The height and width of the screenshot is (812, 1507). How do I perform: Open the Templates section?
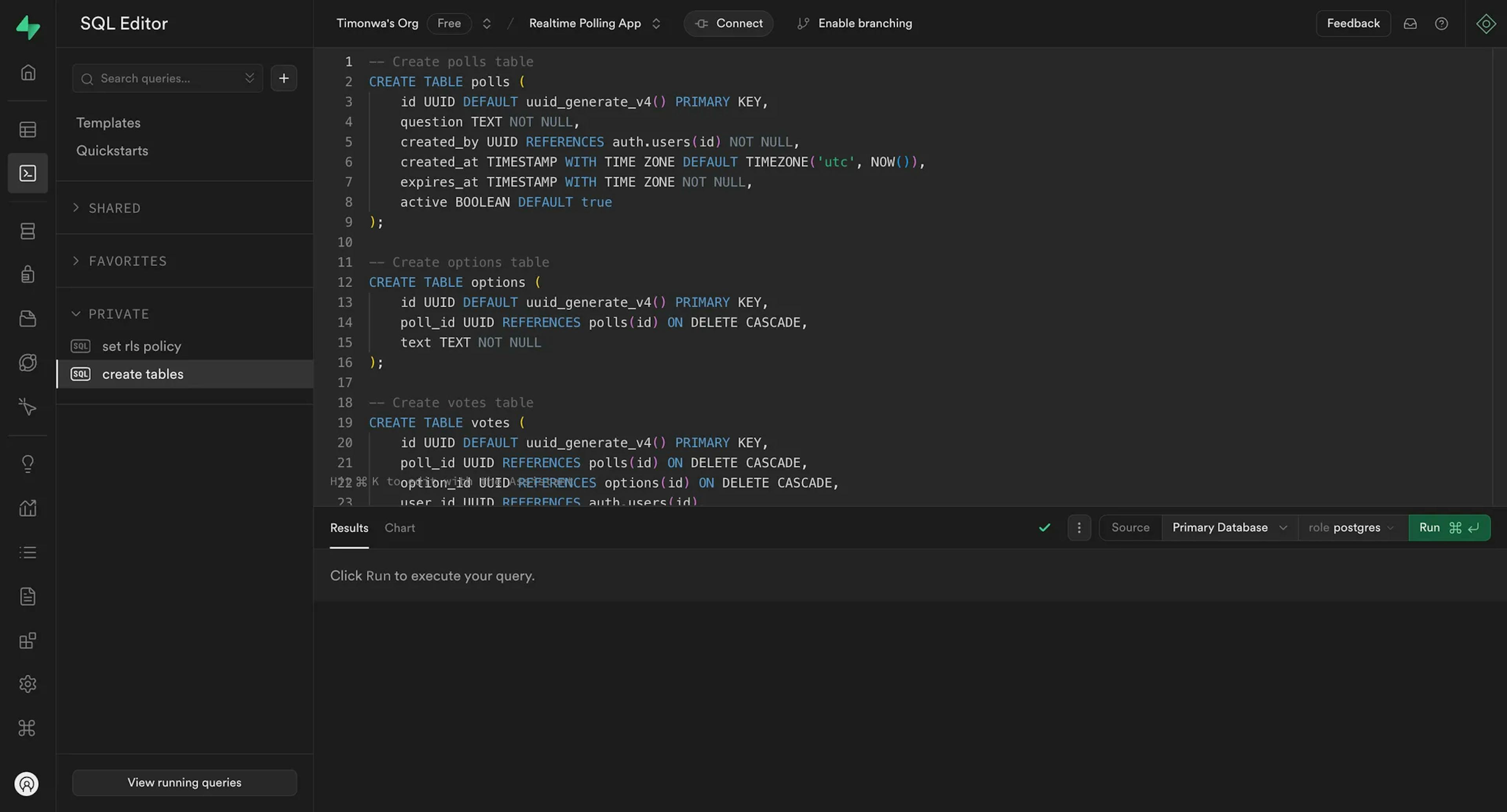(108, 123)
